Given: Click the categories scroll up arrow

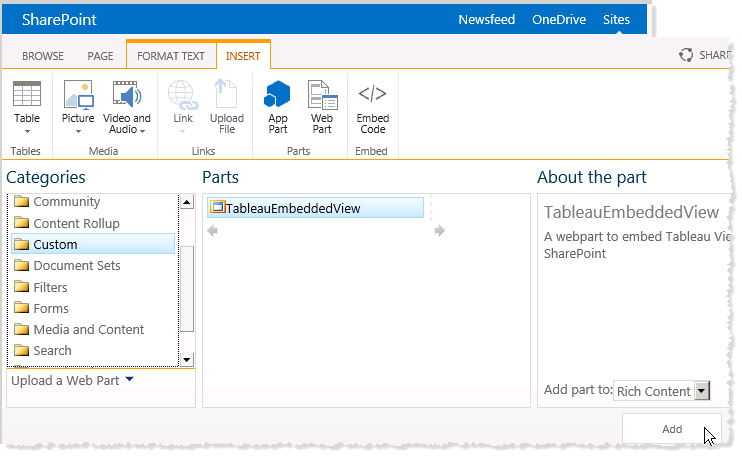Looking at the screenshot, I should coord(187,202).
